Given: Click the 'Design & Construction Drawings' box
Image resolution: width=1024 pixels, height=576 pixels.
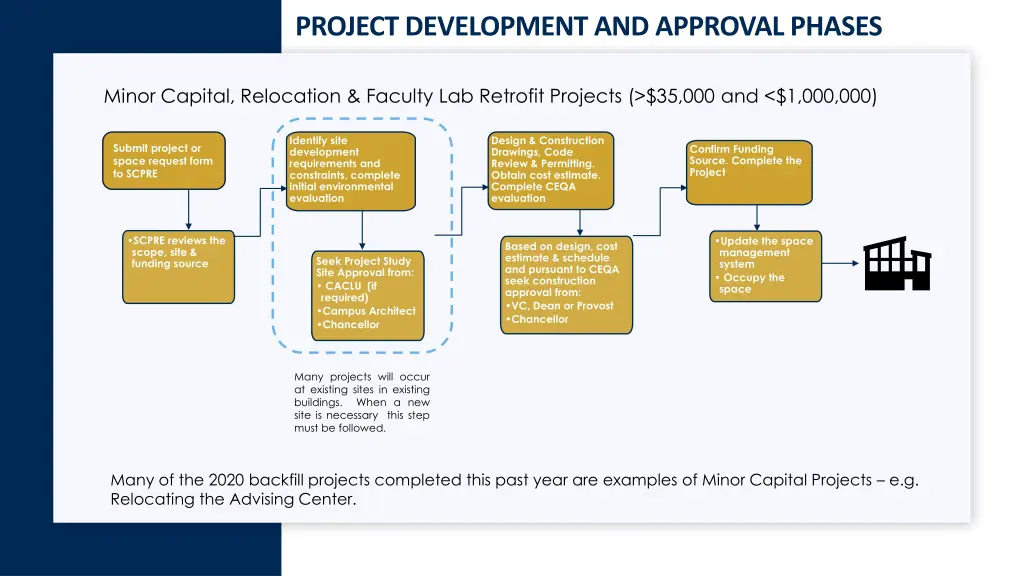Looking at the screenshot, I should [549, 170].
